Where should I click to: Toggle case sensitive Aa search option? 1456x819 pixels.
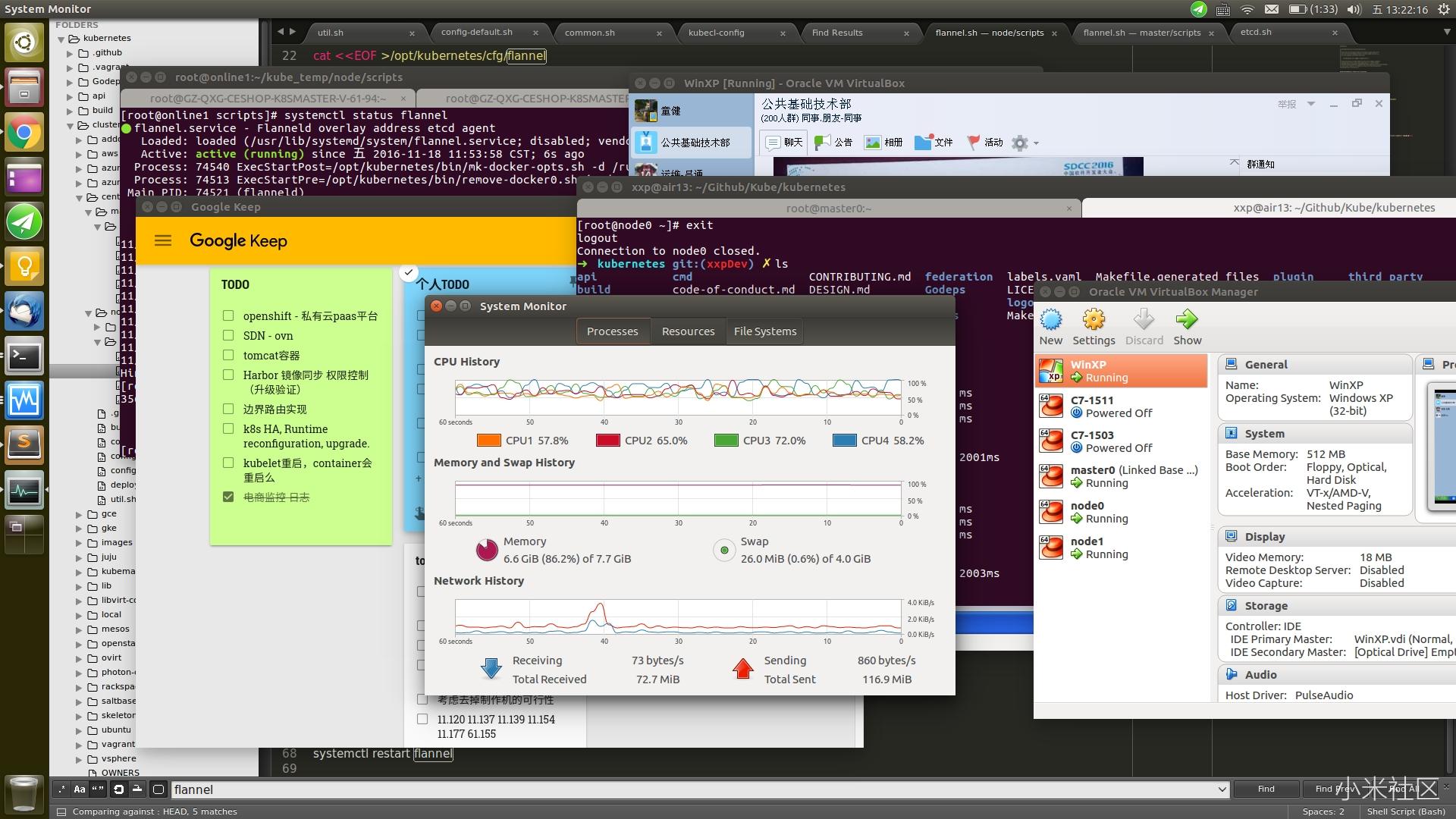point(80,789)
